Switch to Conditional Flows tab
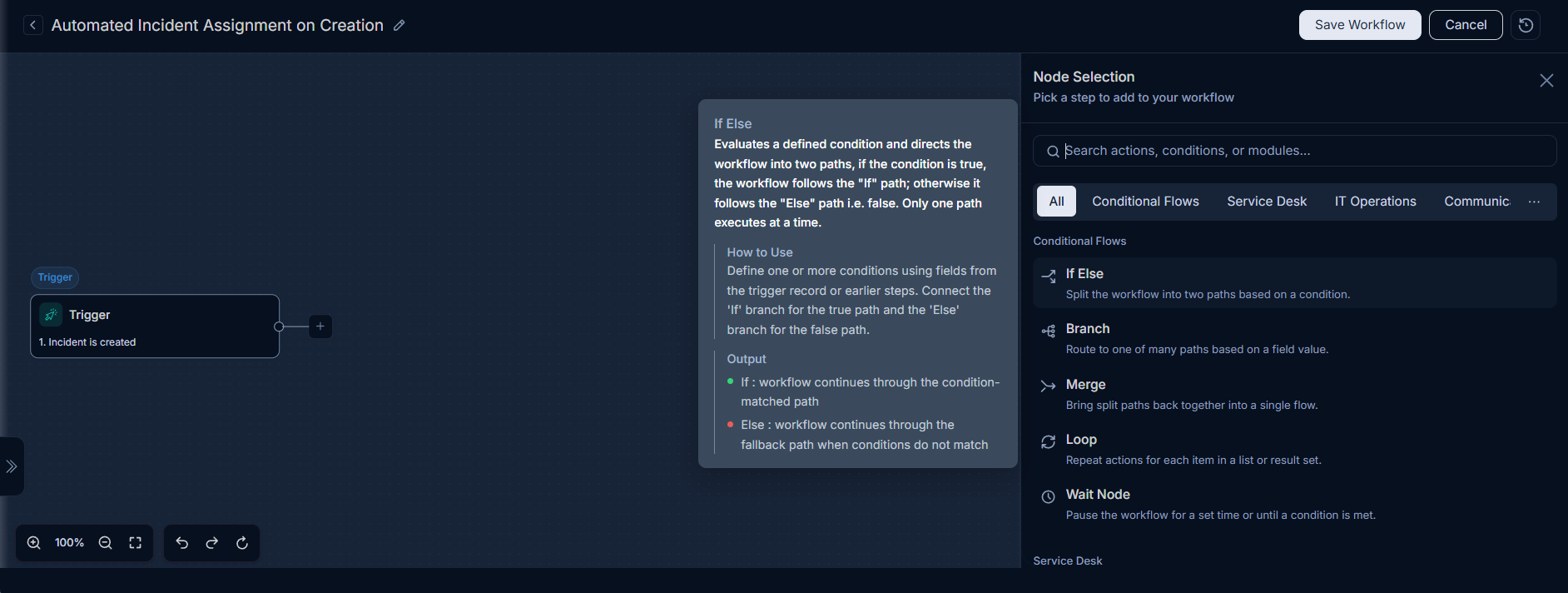The image size is (1568, 593). tap(1145, 202)
